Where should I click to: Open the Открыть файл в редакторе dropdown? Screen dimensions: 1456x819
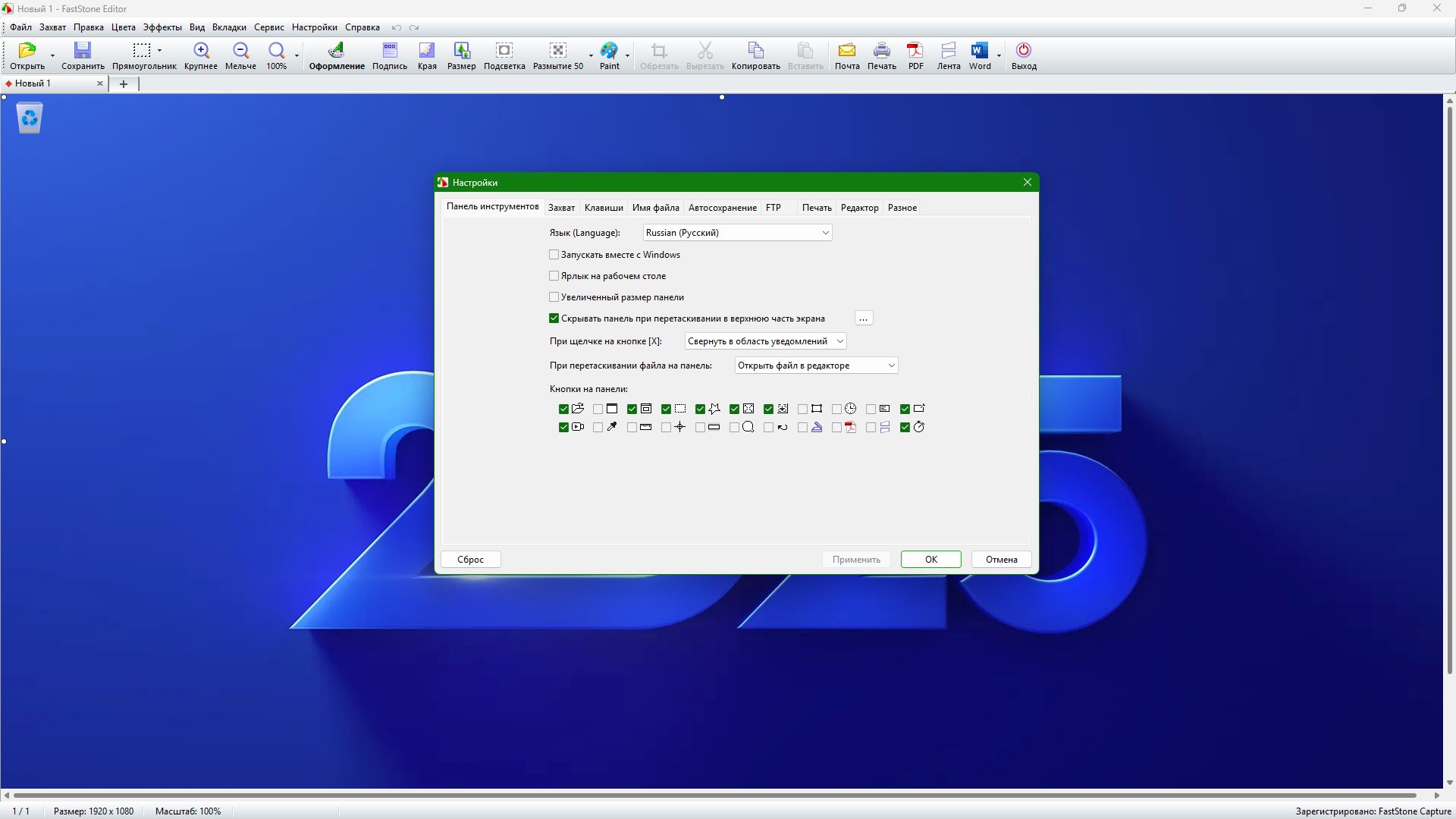816,366
